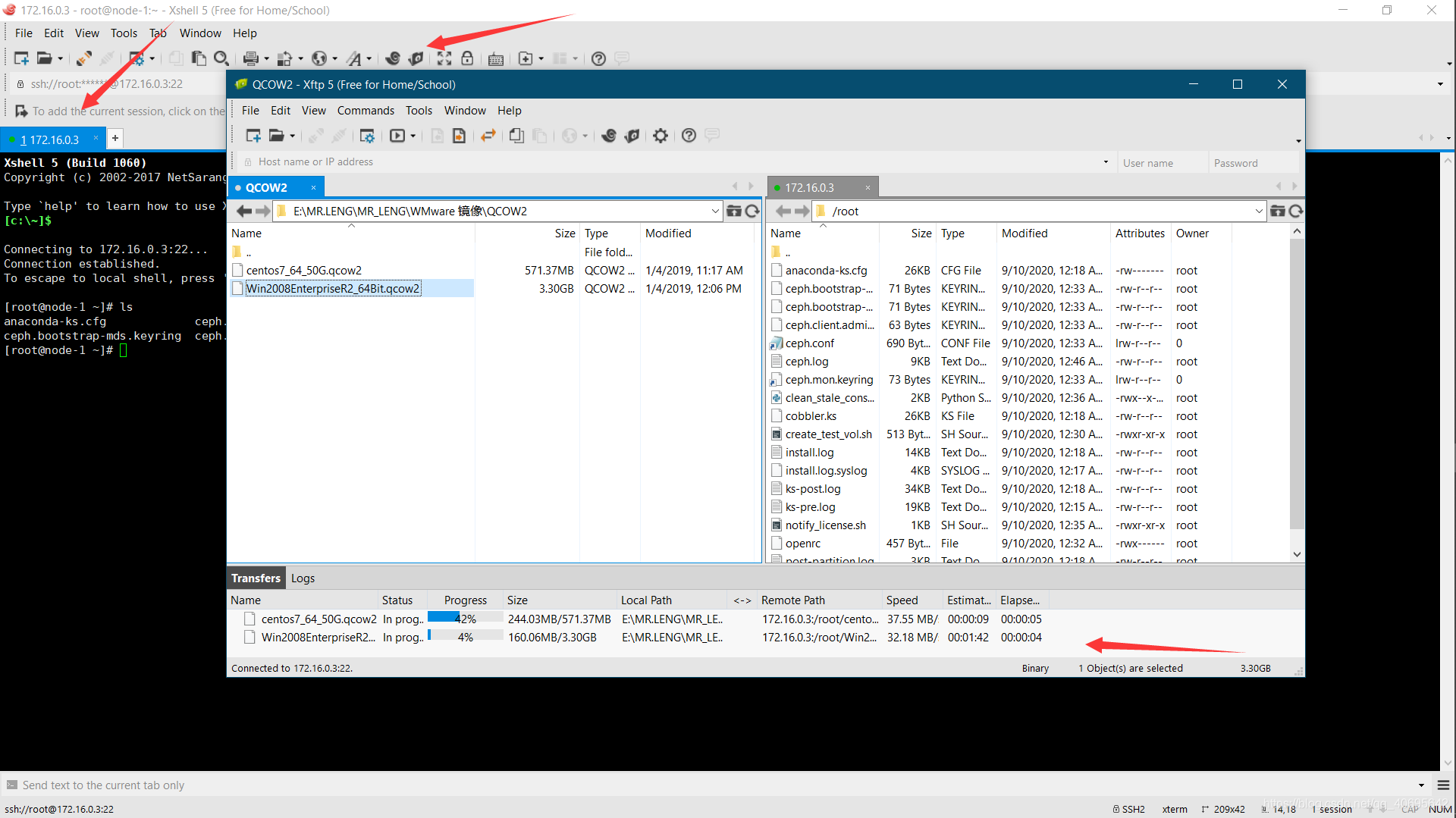
Task: Open the folder icon in Xftp toolbar
Action: point(277,136)
